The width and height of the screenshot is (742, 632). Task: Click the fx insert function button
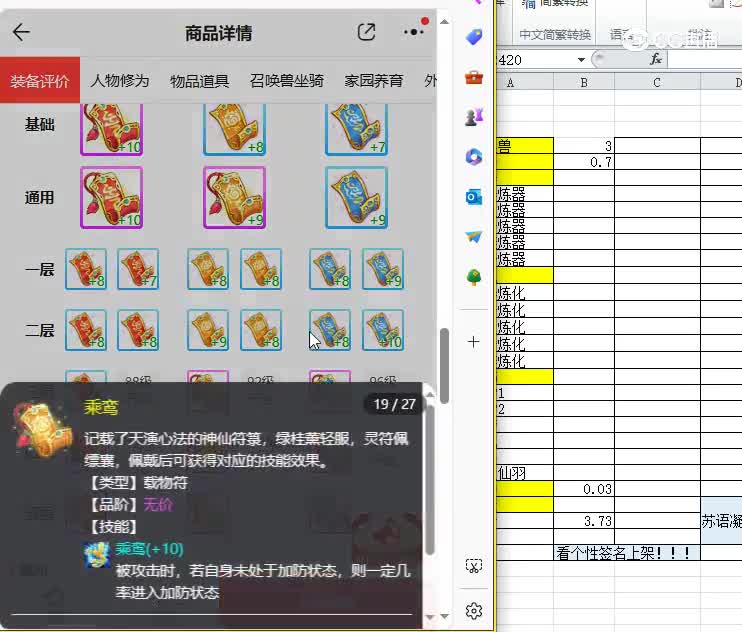click(656, 59)
